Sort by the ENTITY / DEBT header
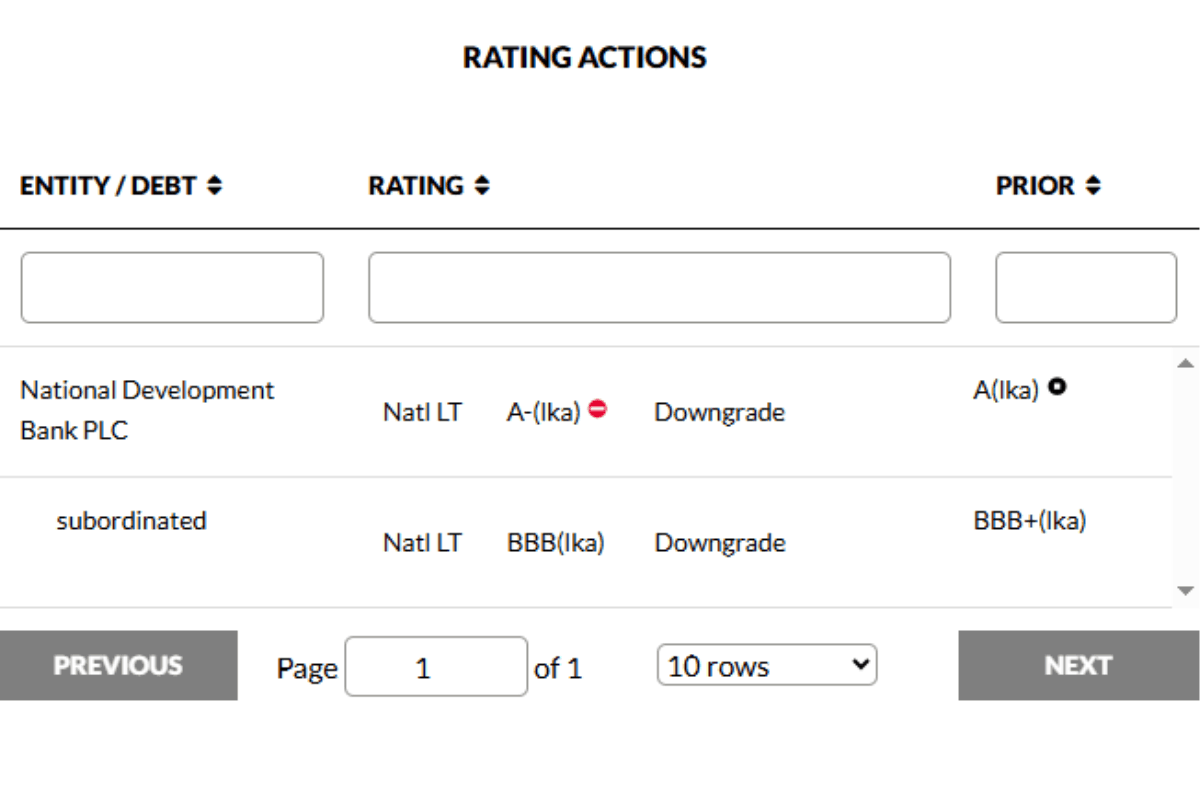Viewport: 1200px width, 800px height. click(108, 186)
